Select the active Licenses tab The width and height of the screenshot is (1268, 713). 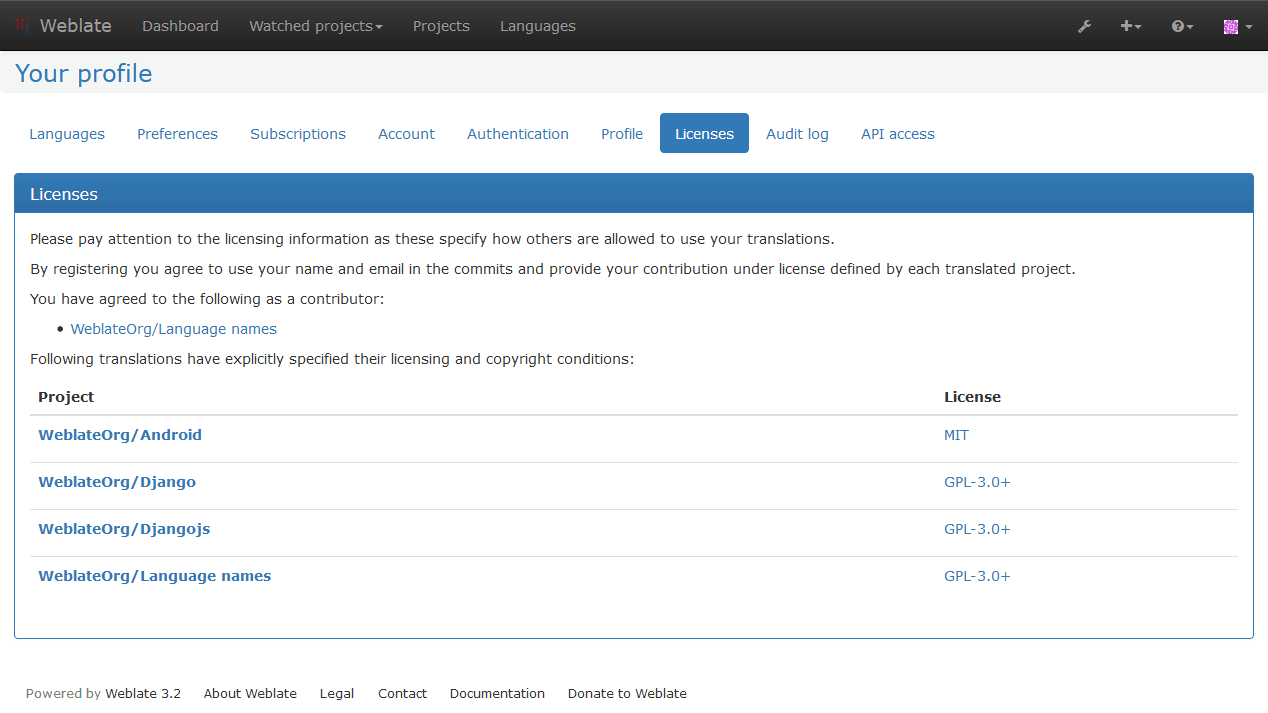tap(704, 134)
